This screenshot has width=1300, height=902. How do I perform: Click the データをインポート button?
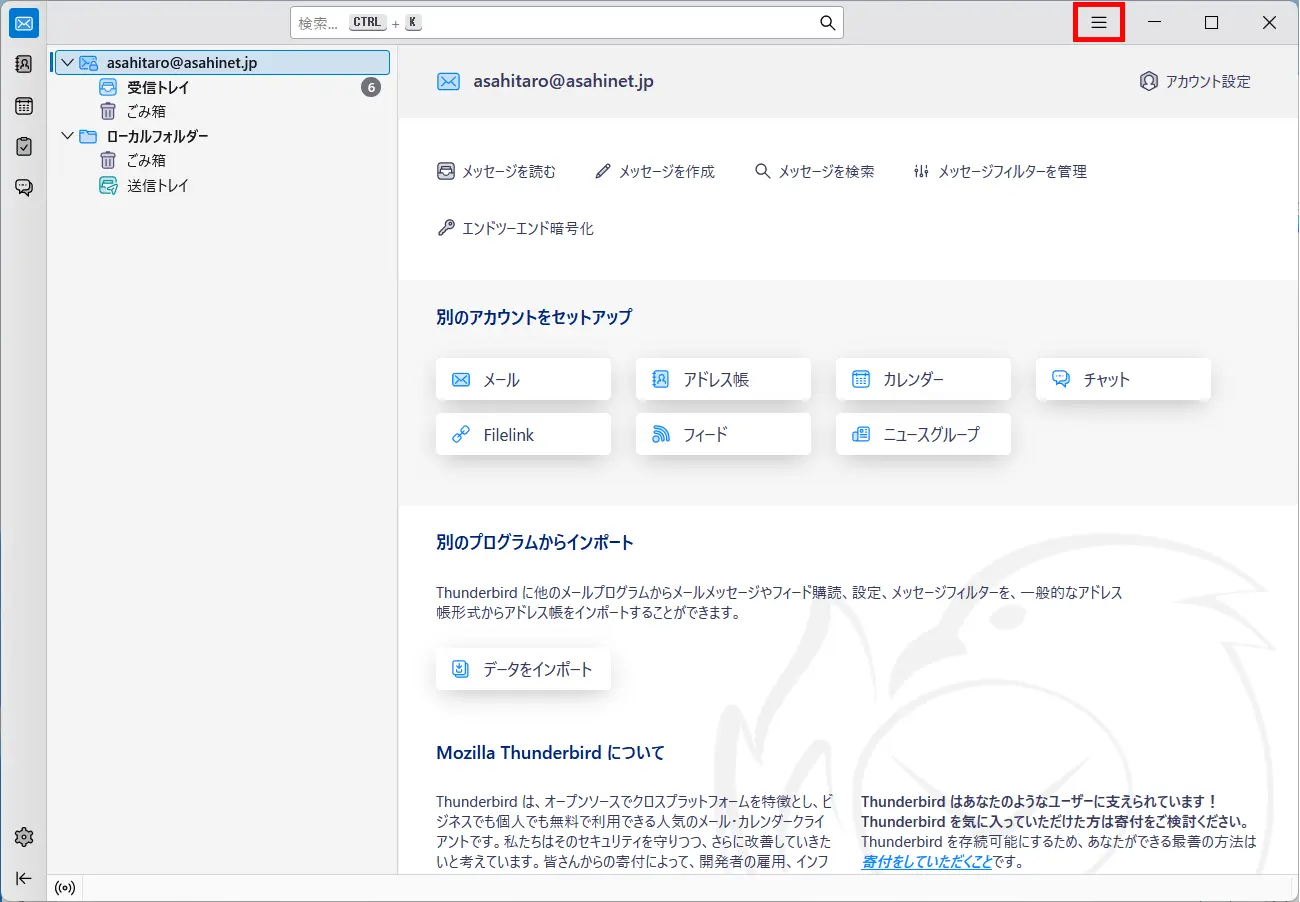click(x=523, y=670)
